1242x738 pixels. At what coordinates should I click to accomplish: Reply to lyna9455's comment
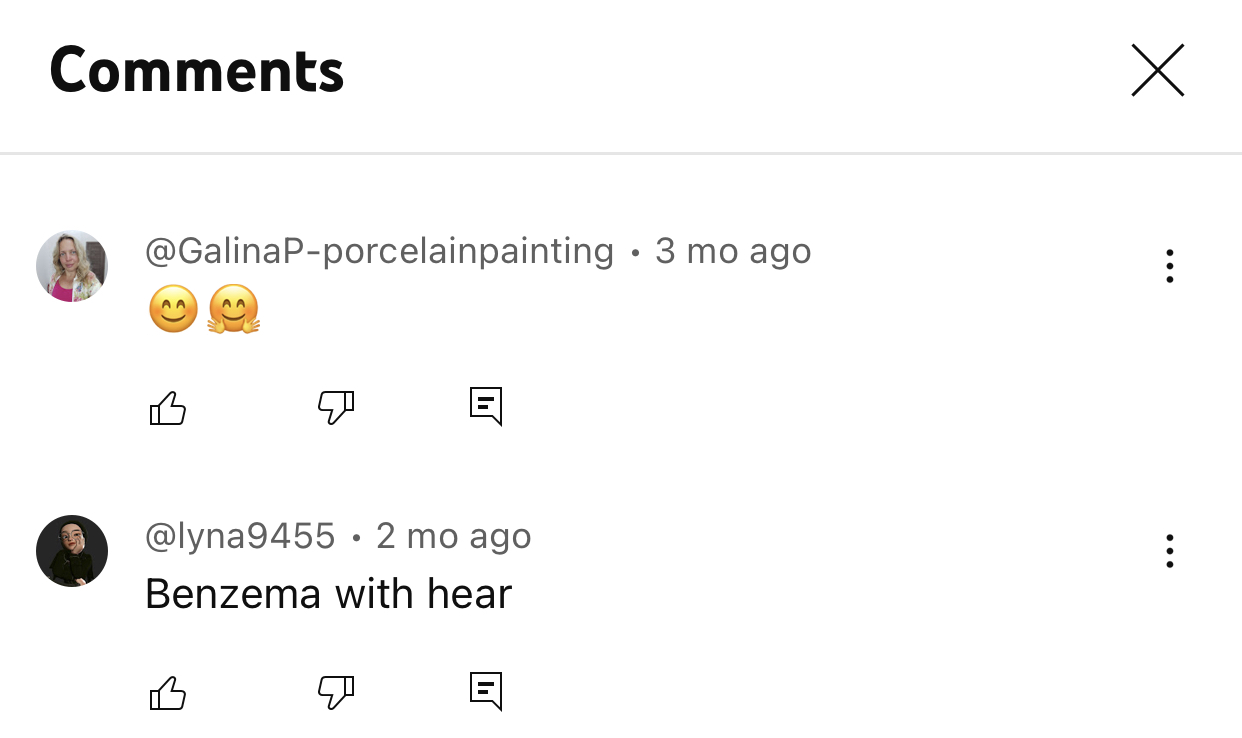click(486, 691)
